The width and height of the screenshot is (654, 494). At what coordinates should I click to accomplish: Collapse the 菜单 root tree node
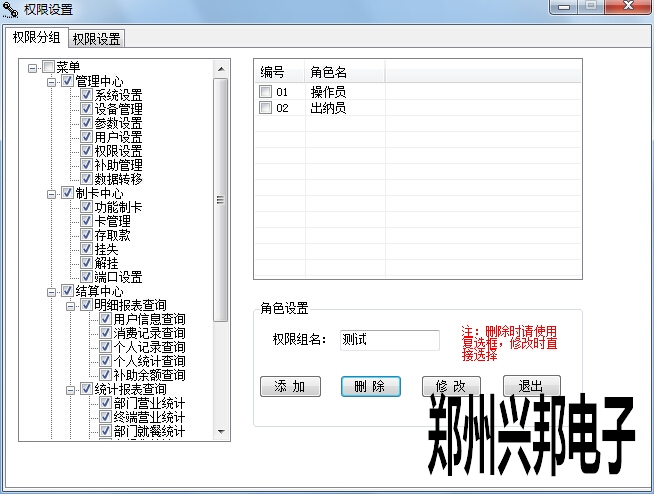33,68
